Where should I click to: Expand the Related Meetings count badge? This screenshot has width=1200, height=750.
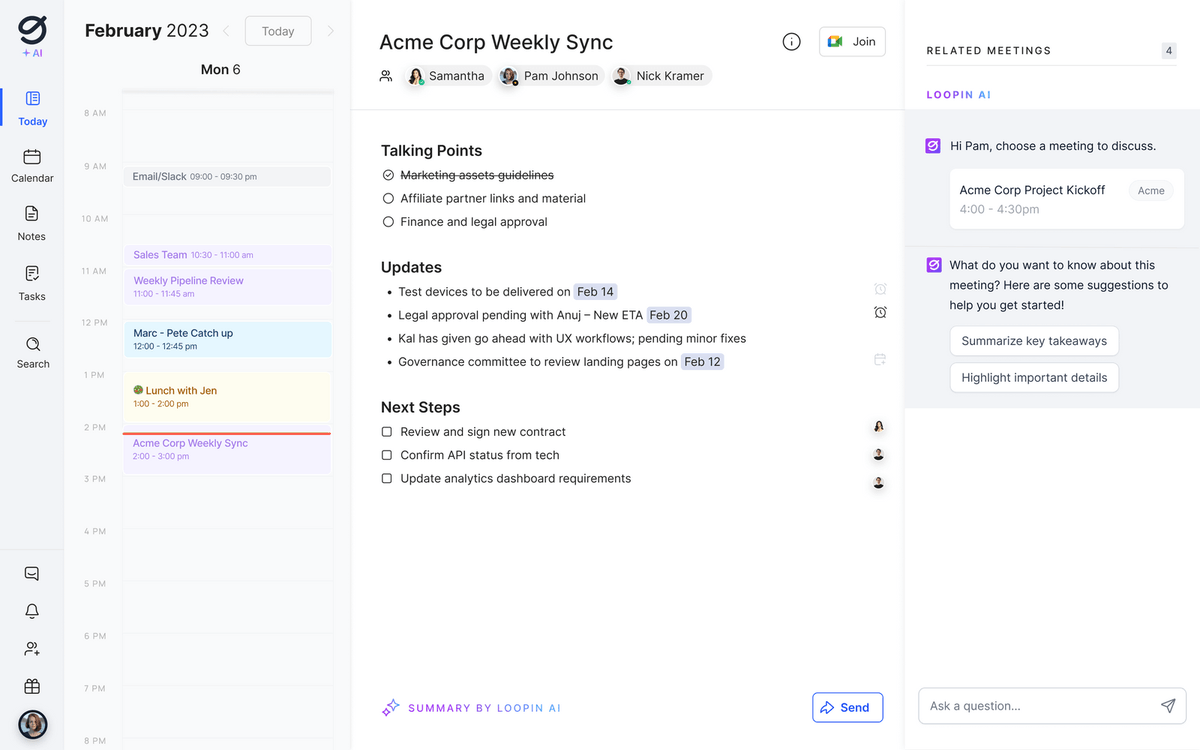1168,50
